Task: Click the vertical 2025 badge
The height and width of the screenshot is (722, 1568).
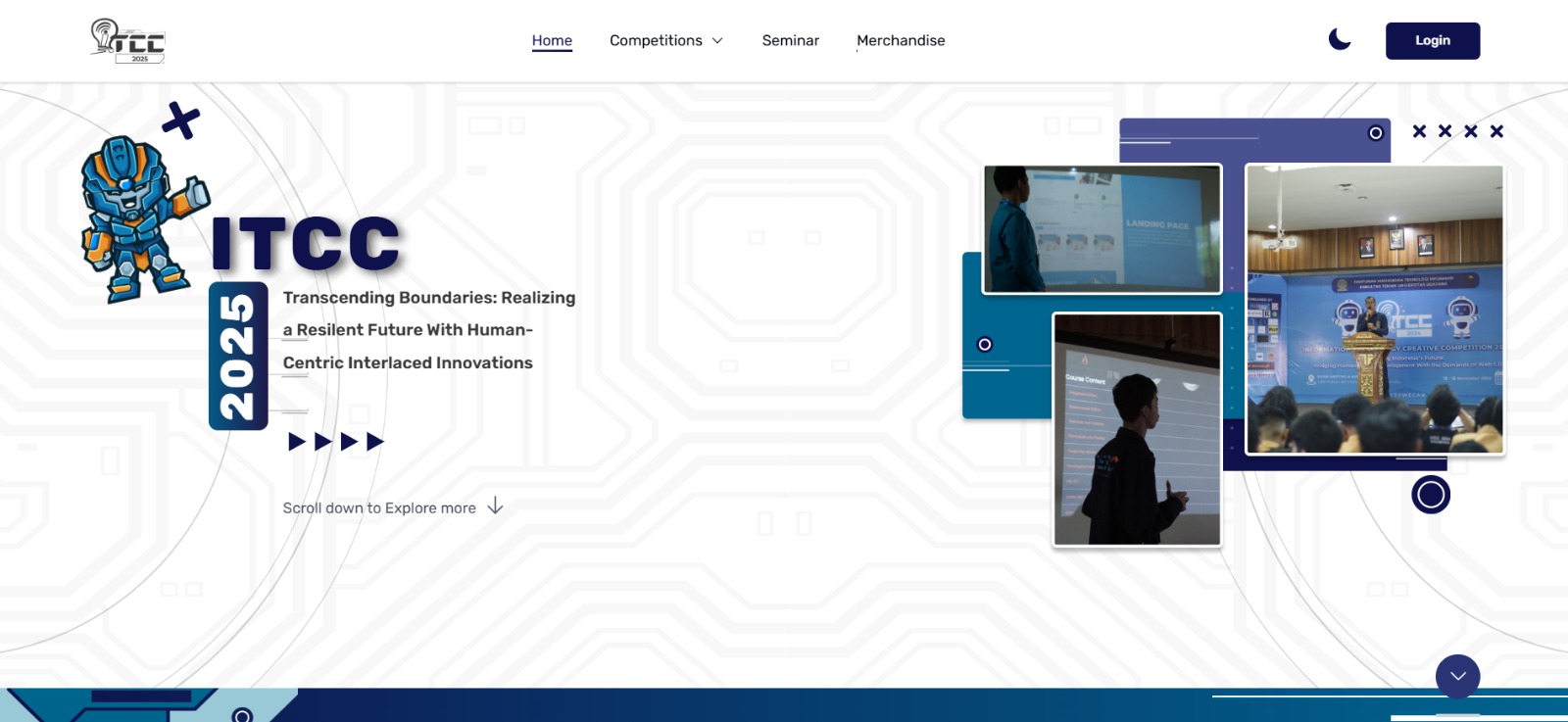Action: [x=238, y=357]
